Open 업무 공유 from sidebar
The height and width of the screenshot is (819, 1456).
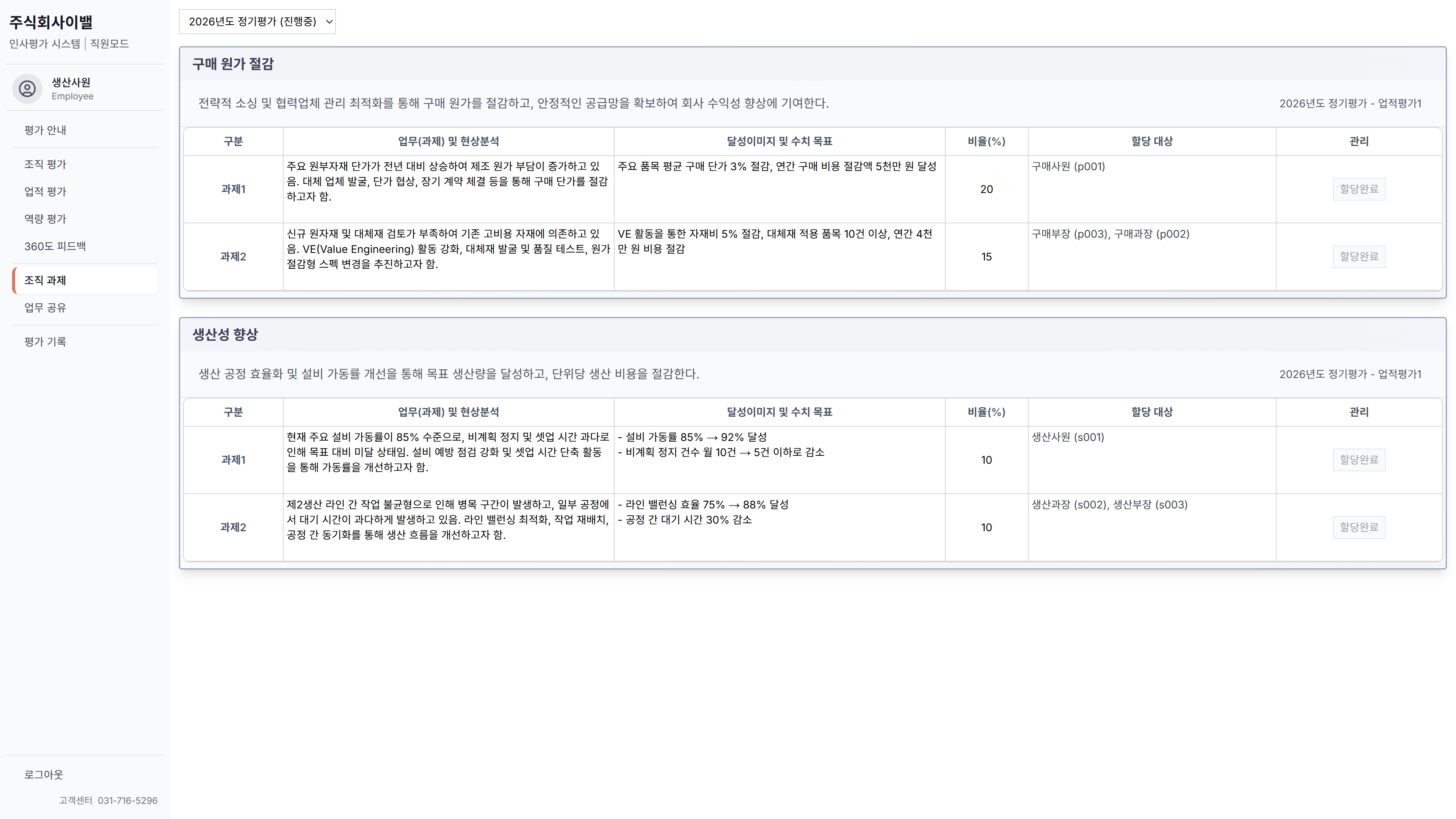pyautogui.click(x=45, y=308)
